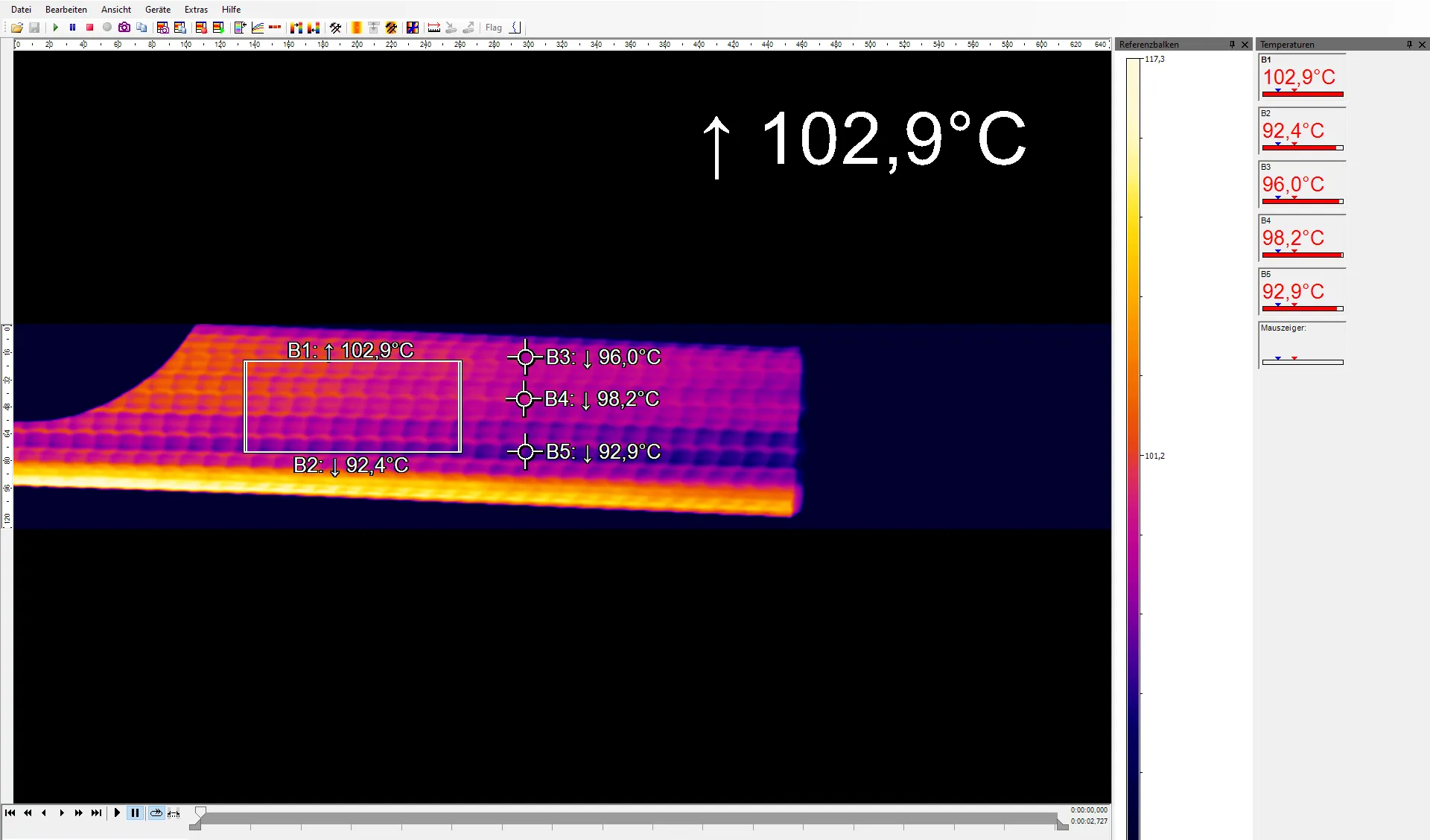Toggle the loop playback button
The height and width of the screenshot is (840, 1430).
156,812
